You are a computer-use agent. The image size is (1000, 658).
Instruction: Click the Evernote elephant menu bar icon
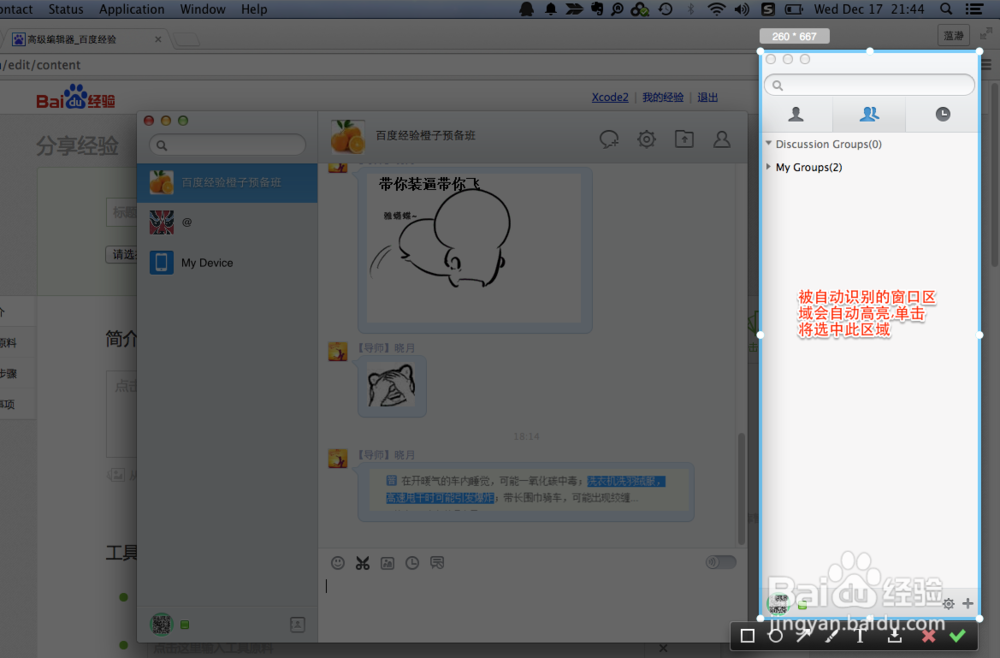[x=597, y=9]
